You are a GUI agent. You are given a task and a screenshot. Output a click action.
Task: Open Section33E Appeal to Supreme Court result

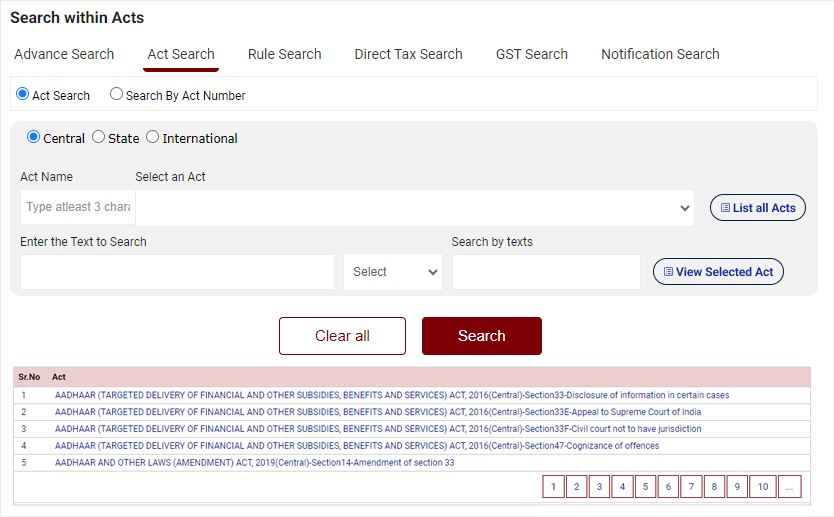pyautogui.click(x=378, y=412)
